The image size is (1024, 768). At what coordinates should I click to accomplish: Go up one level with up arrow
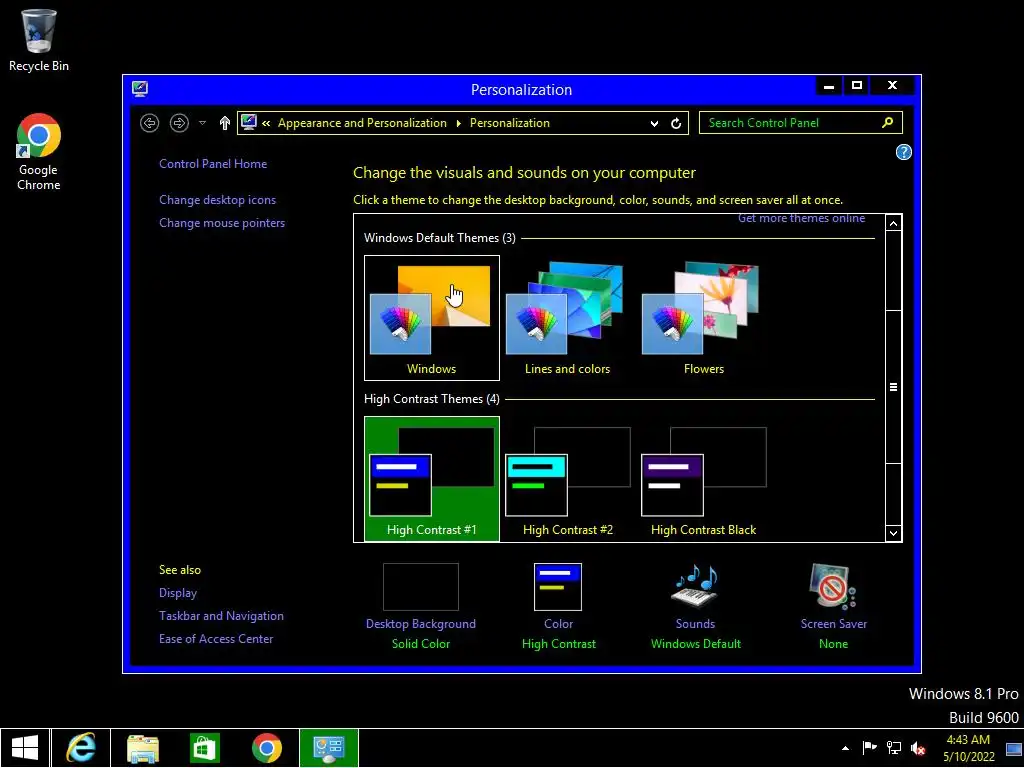(225, 123)
